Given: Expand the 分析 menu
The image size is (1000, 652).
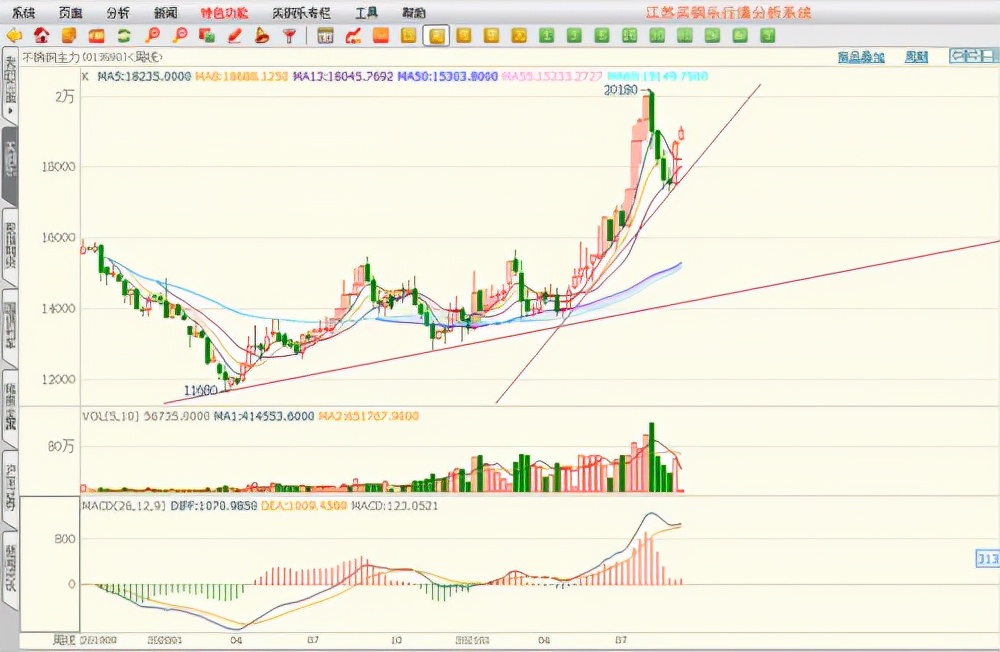Looking at the screenshot, I should click(x=117, y=13).
